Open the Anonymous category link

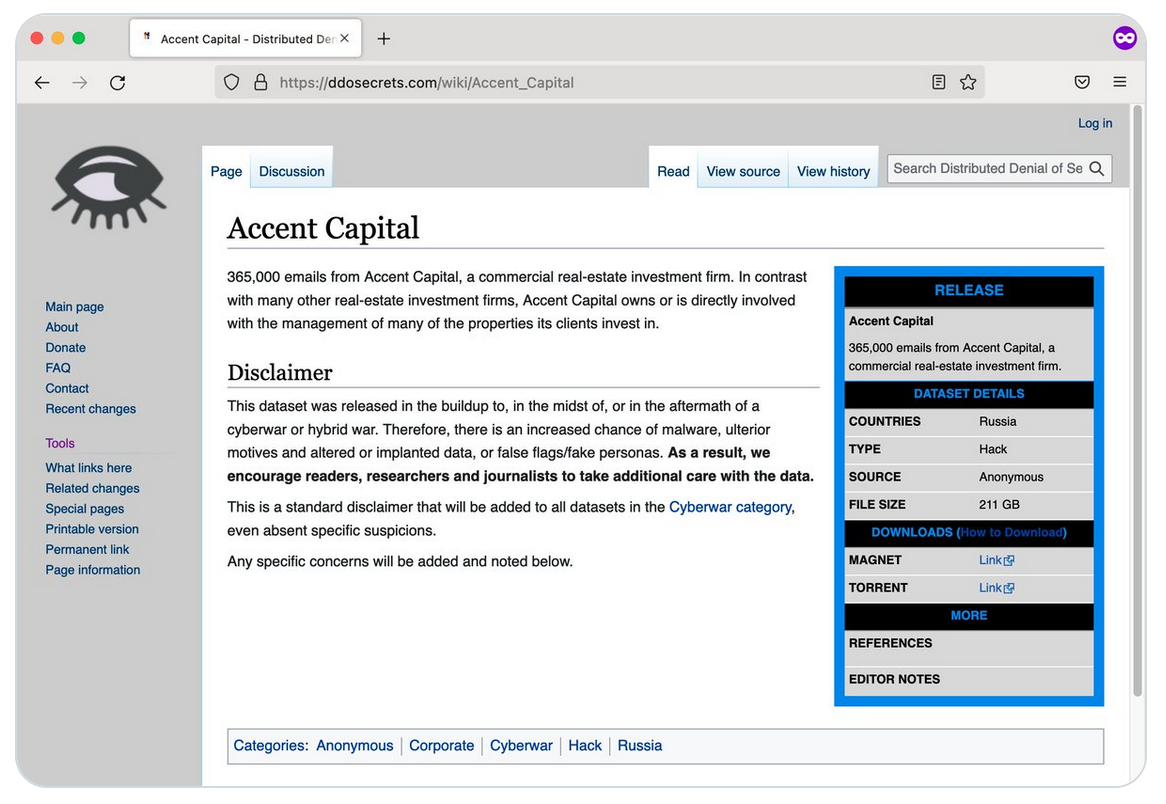tap(355, 746)
